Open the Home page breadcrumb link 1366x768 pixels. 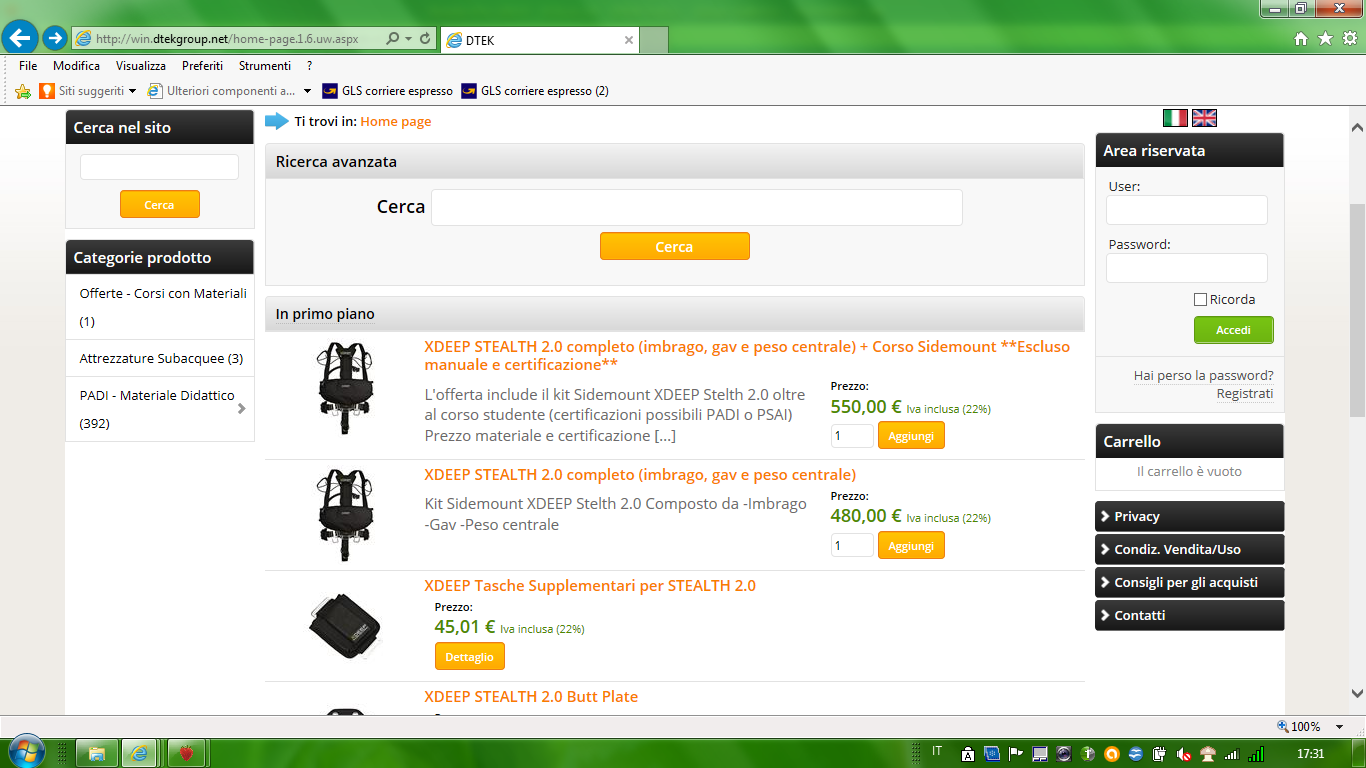coord(396,122)
